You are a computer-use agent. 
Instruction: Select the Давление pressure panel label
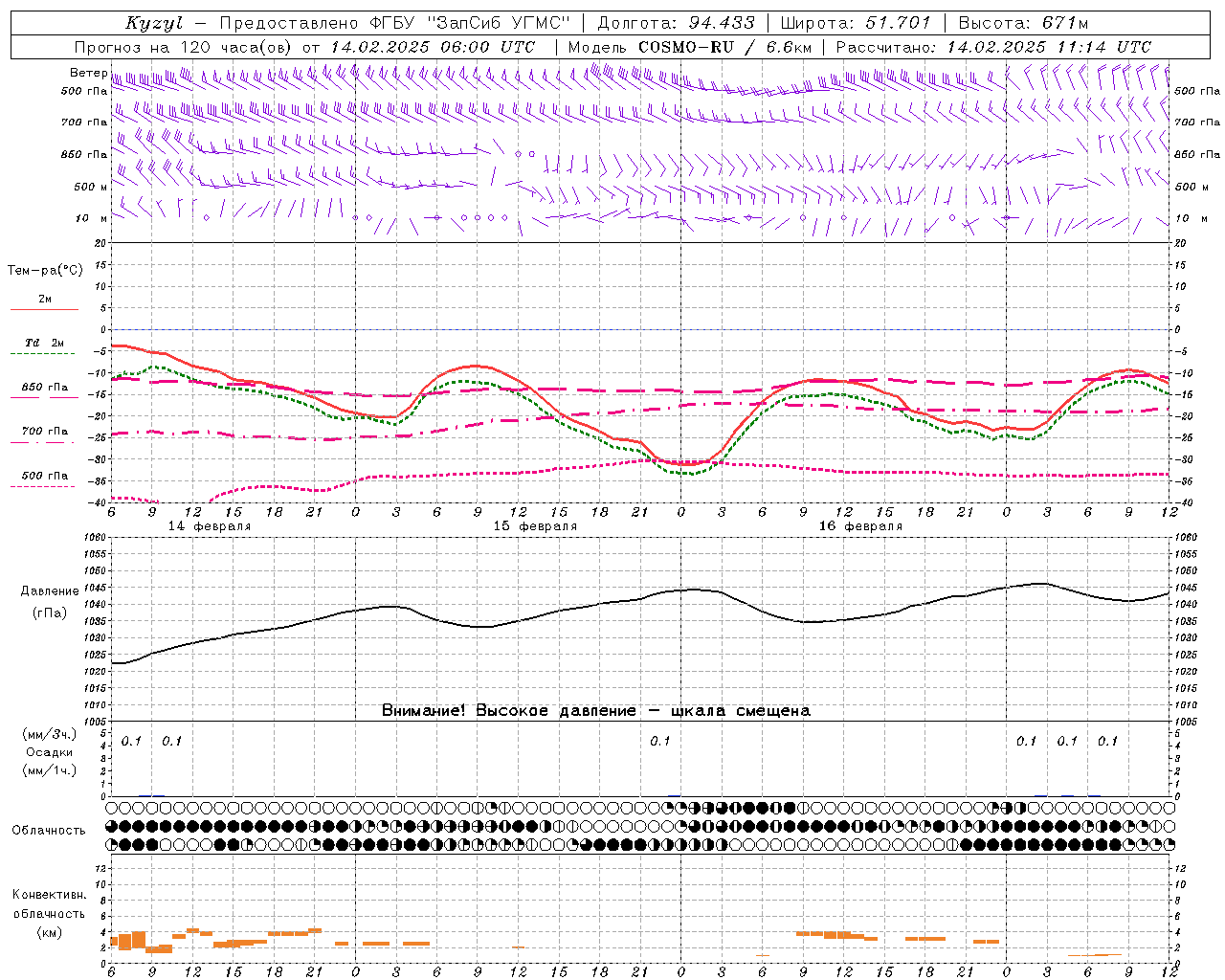pyautogui.click(x=50, y=591)
